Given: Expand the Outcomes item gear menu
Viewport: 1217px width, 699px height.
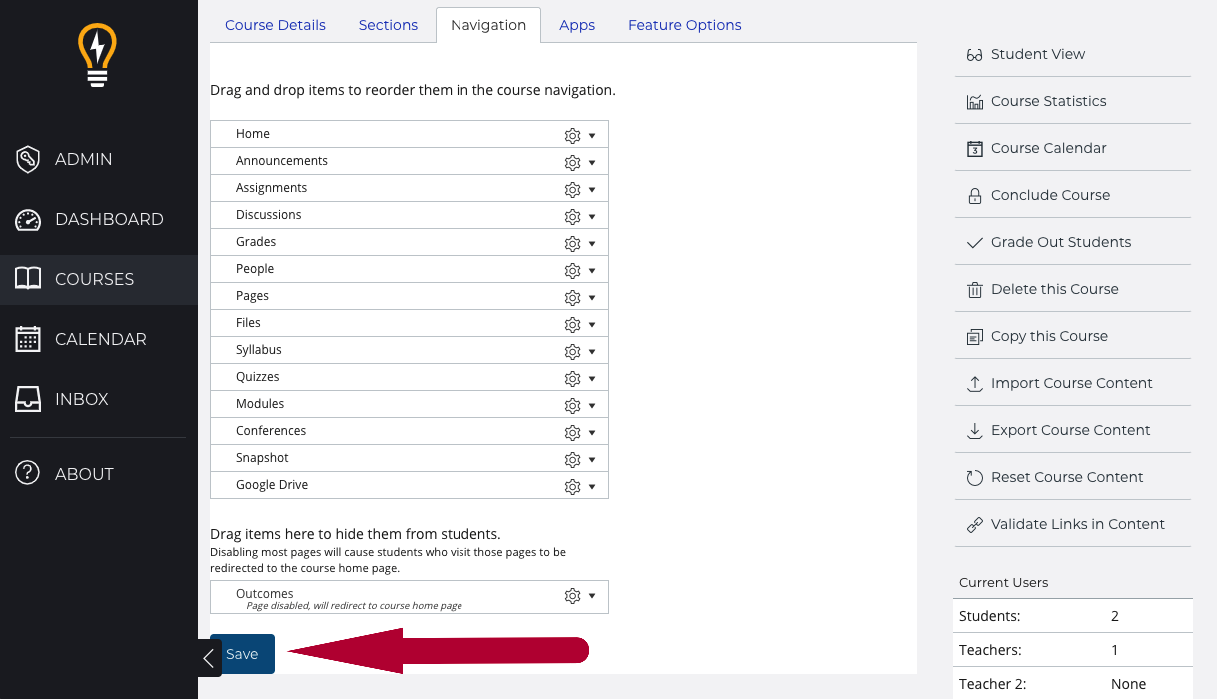Looking at the screenshot, I should [x=579, y=596].
